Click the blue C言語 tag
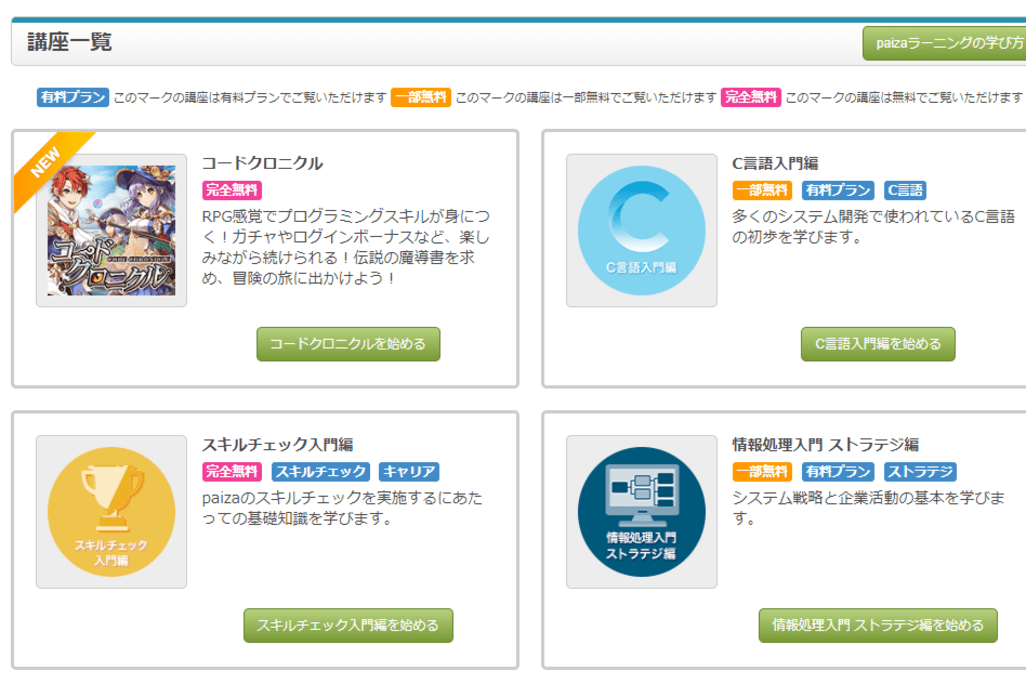This screenshot has height=684, width=1026. [905, 190]
